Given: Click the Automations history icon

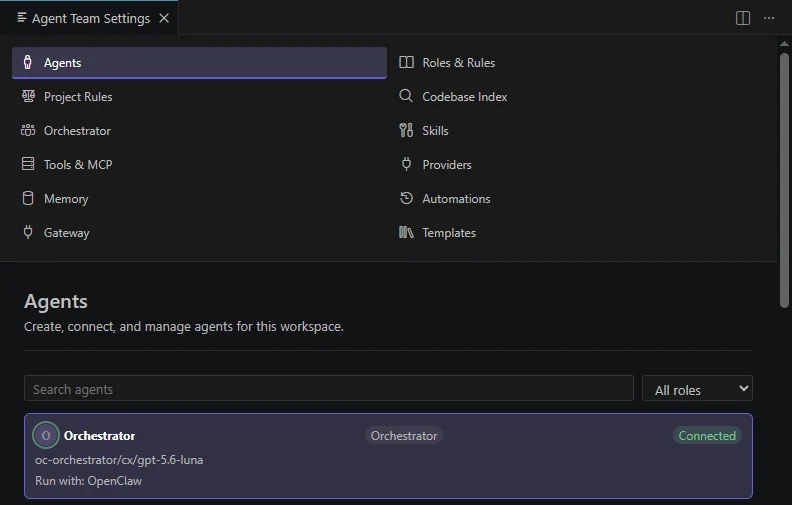Looking at the screenshot, I should pos(406,198).
